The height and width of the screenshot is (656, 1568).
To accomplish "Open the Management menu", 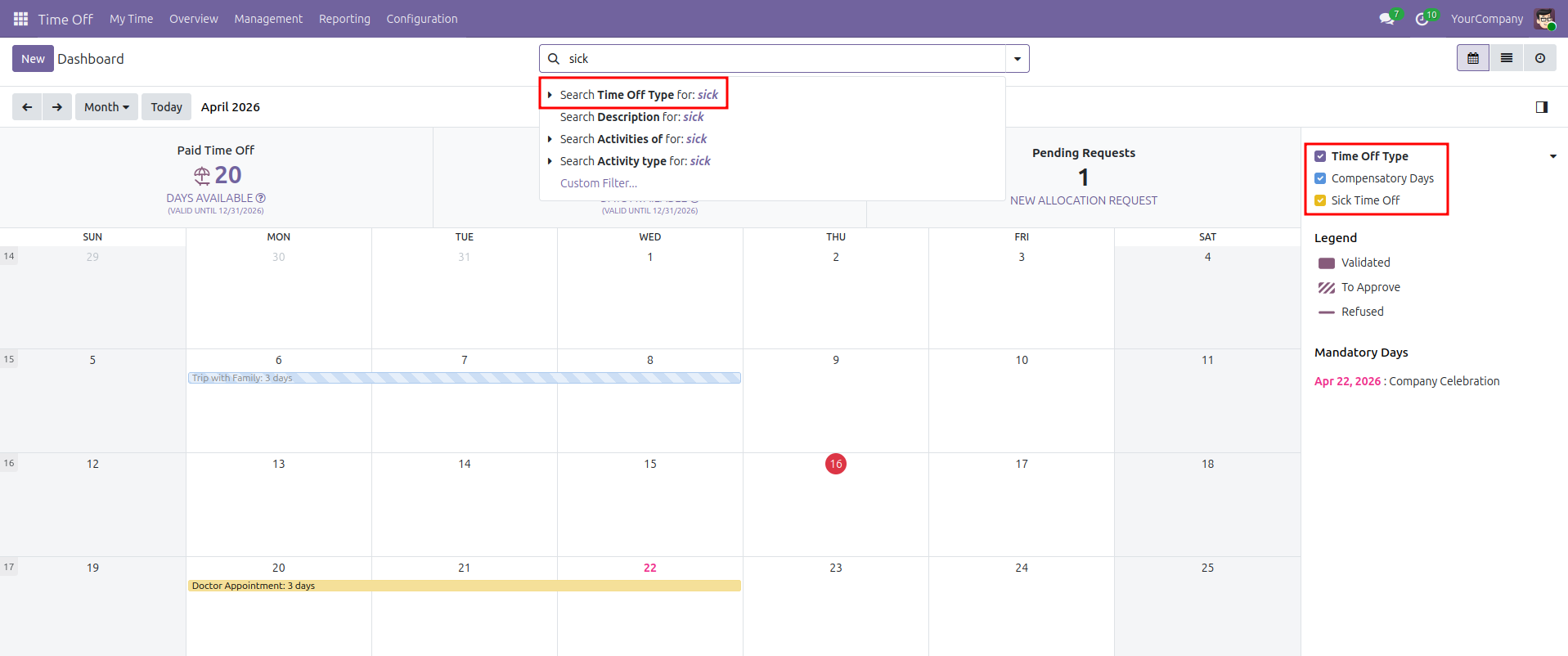I will click(x=268, y=19).
